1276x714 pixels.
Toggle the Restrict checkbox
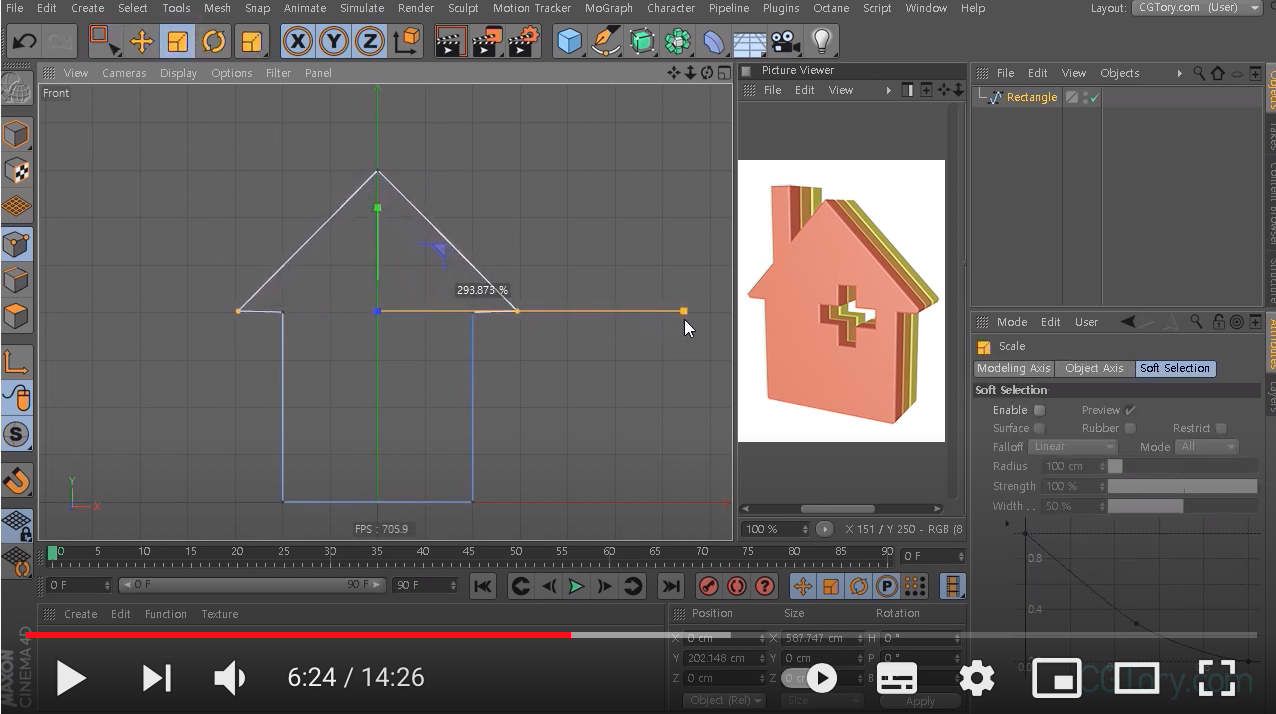click(x=1222, y=428)
